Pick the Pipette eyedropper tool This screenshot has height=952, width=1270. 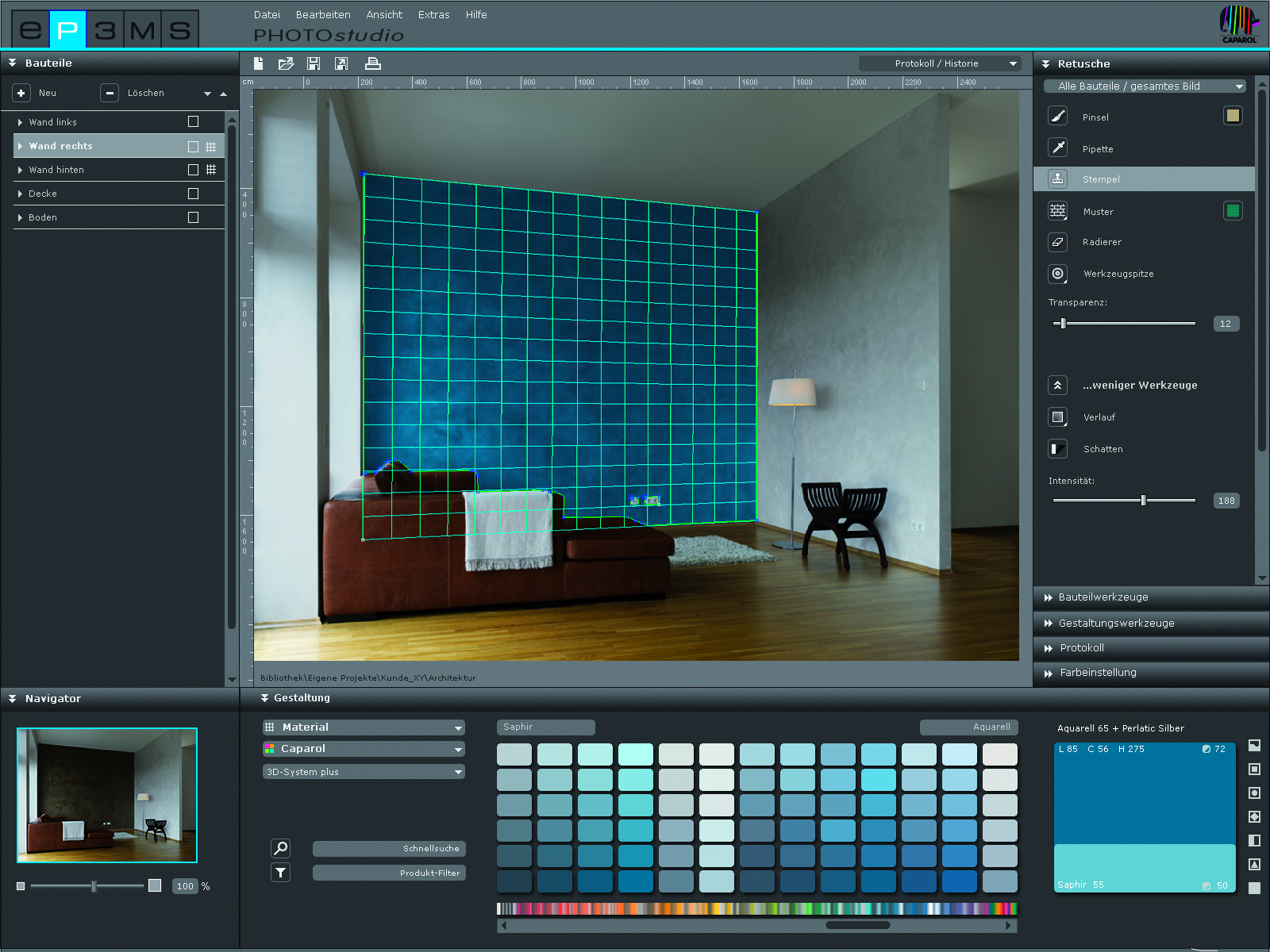tap(1058, 148)
